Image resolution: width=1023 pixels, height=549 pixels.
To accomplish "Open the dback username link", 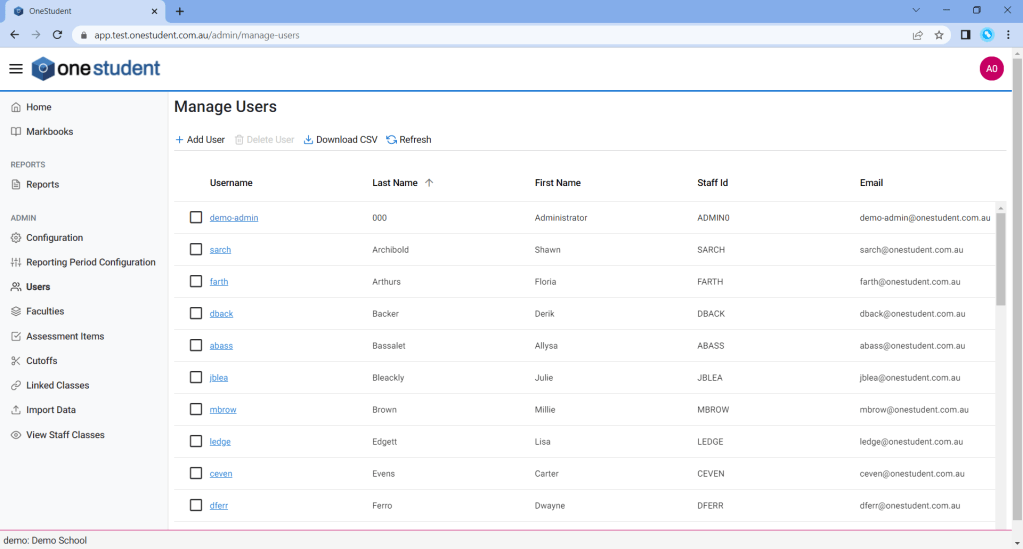I will click(x=221, y=314).
